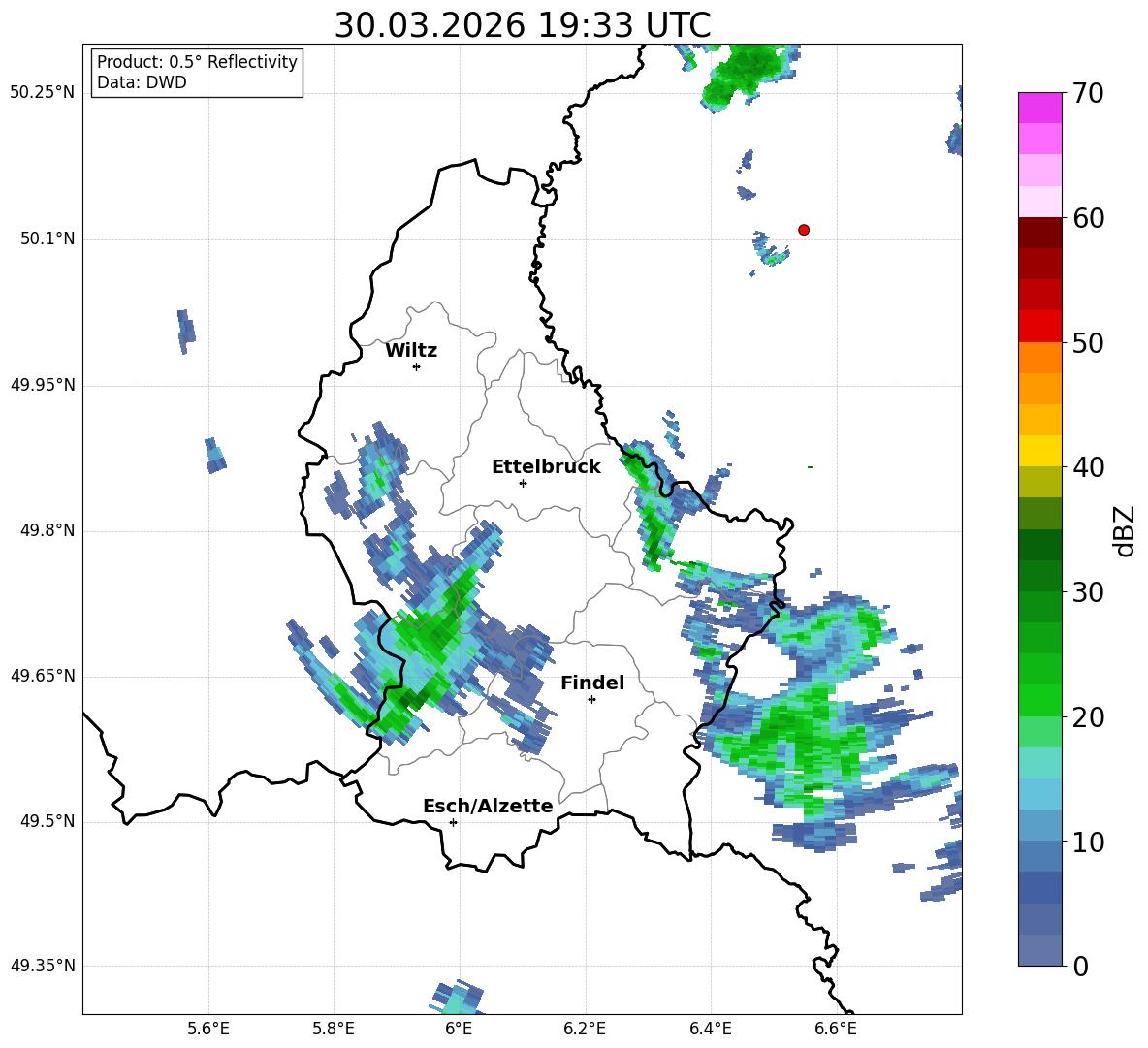
Task: Click the colorbar value 20
Action: coord(1088,717)
